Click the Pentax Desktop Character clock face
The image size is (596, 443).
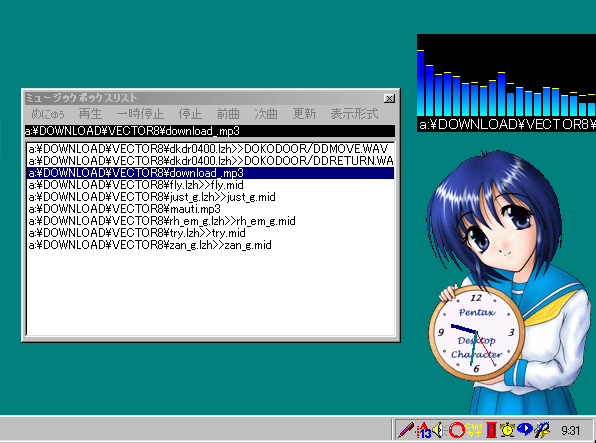[x=477, y=333]
